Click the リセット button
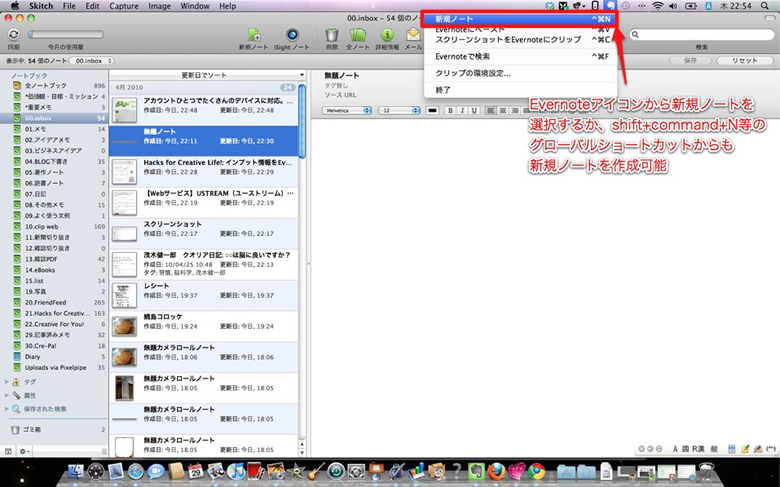The image size is (780, 487). [x=745, y=61]
